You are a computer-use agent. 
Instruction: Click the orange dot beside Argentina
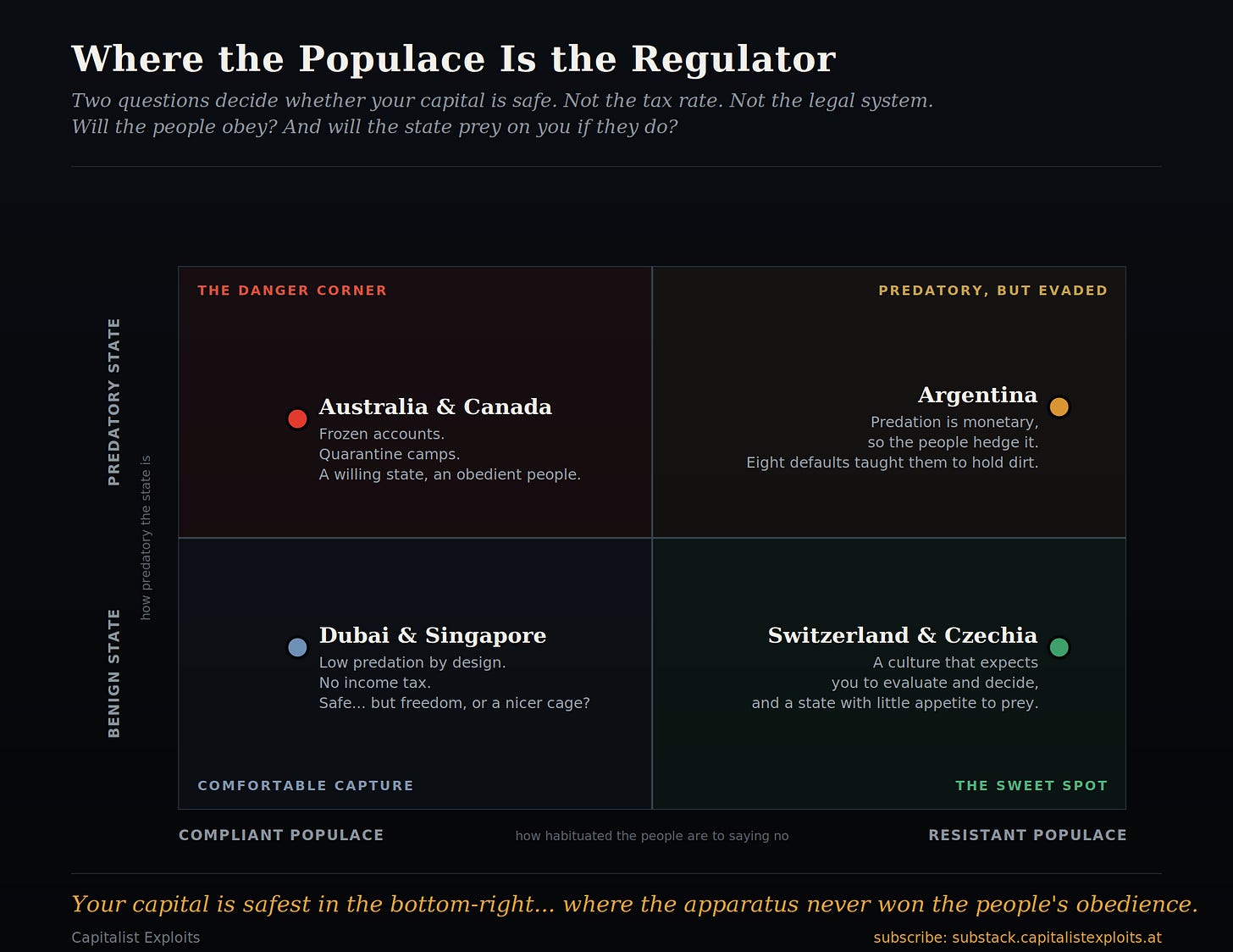pos(1059,407)
